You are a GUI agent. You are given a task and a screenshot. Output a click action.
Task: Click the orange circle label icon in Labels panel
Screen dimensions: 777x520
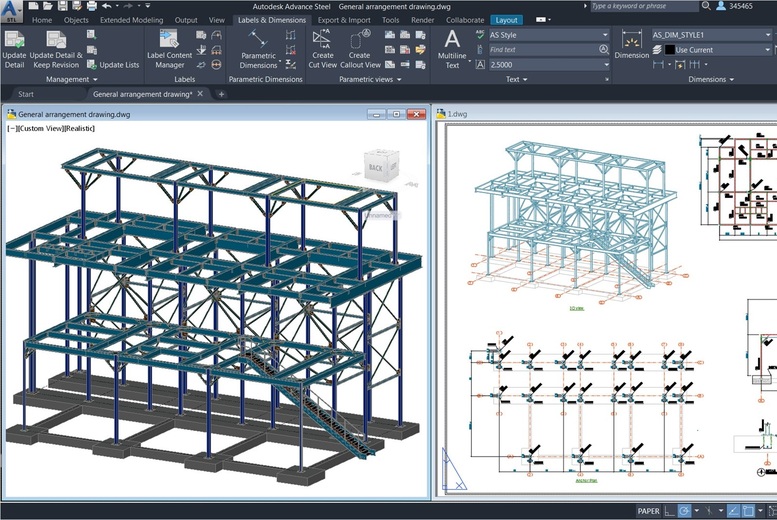[x=216, y=65]
